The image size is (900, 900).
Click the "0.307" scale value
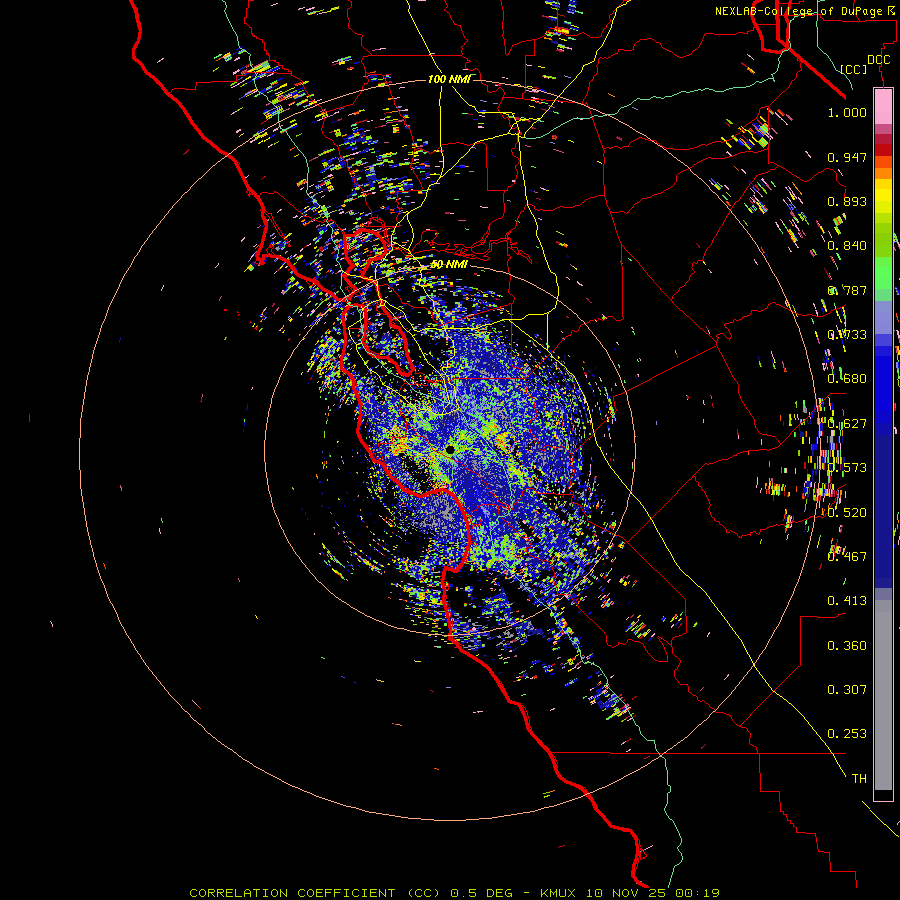tap(847, 690)
